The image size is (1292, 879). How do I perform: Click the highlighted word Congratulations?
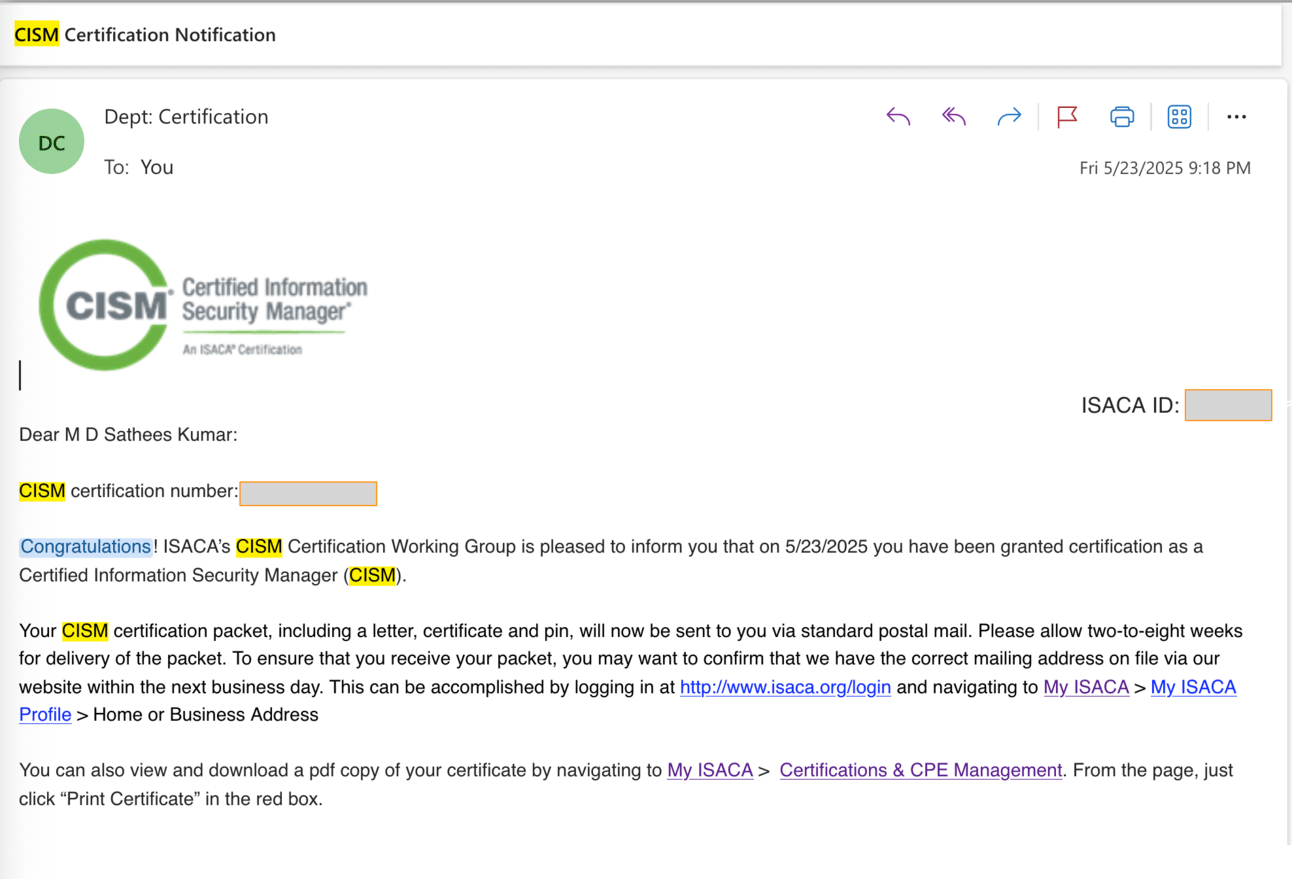click(86, 547)
